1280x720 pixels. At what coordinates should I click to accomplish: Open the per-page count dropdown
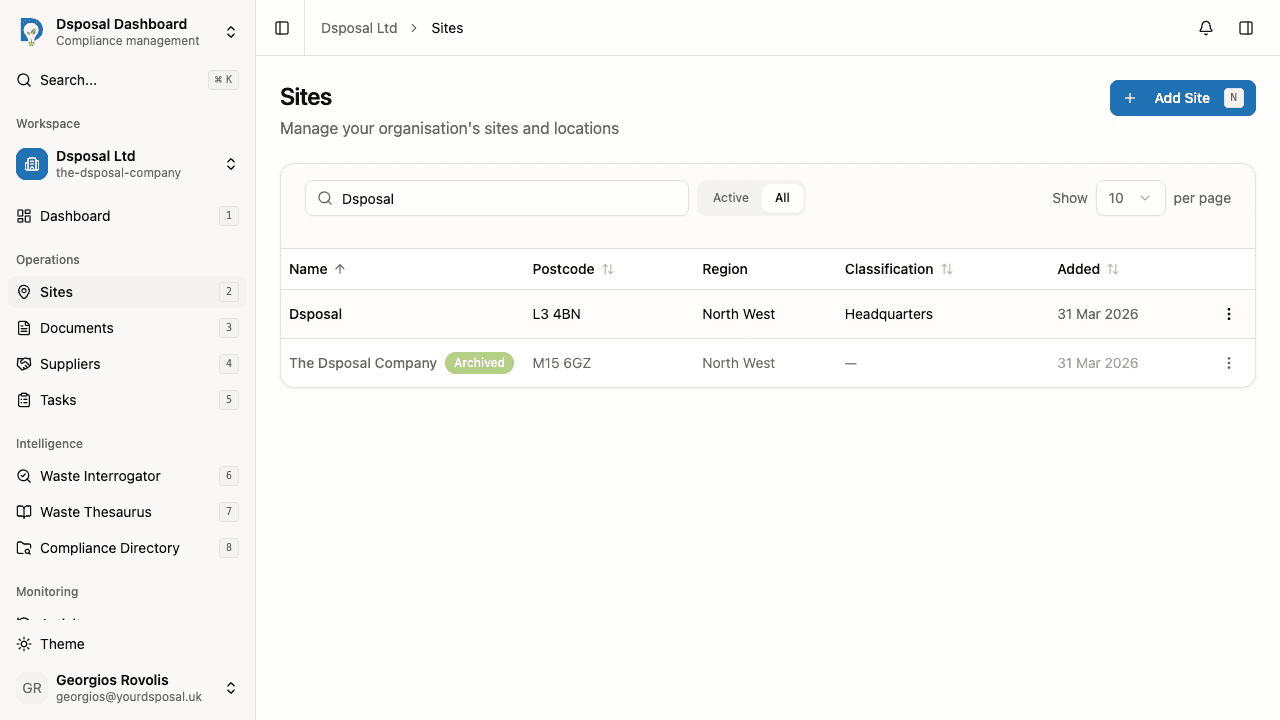[1130, 198]
